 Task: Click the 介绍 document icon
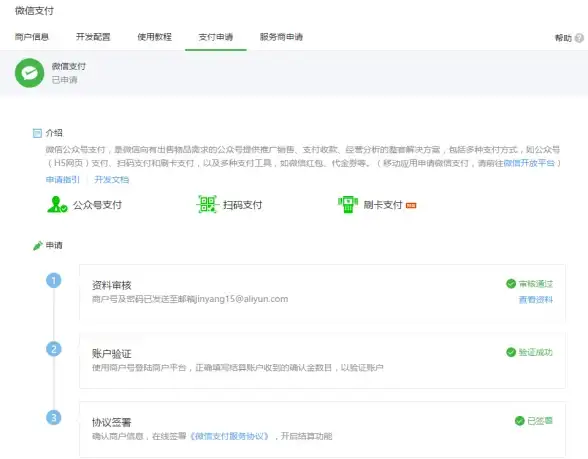(x=37, y=133)
